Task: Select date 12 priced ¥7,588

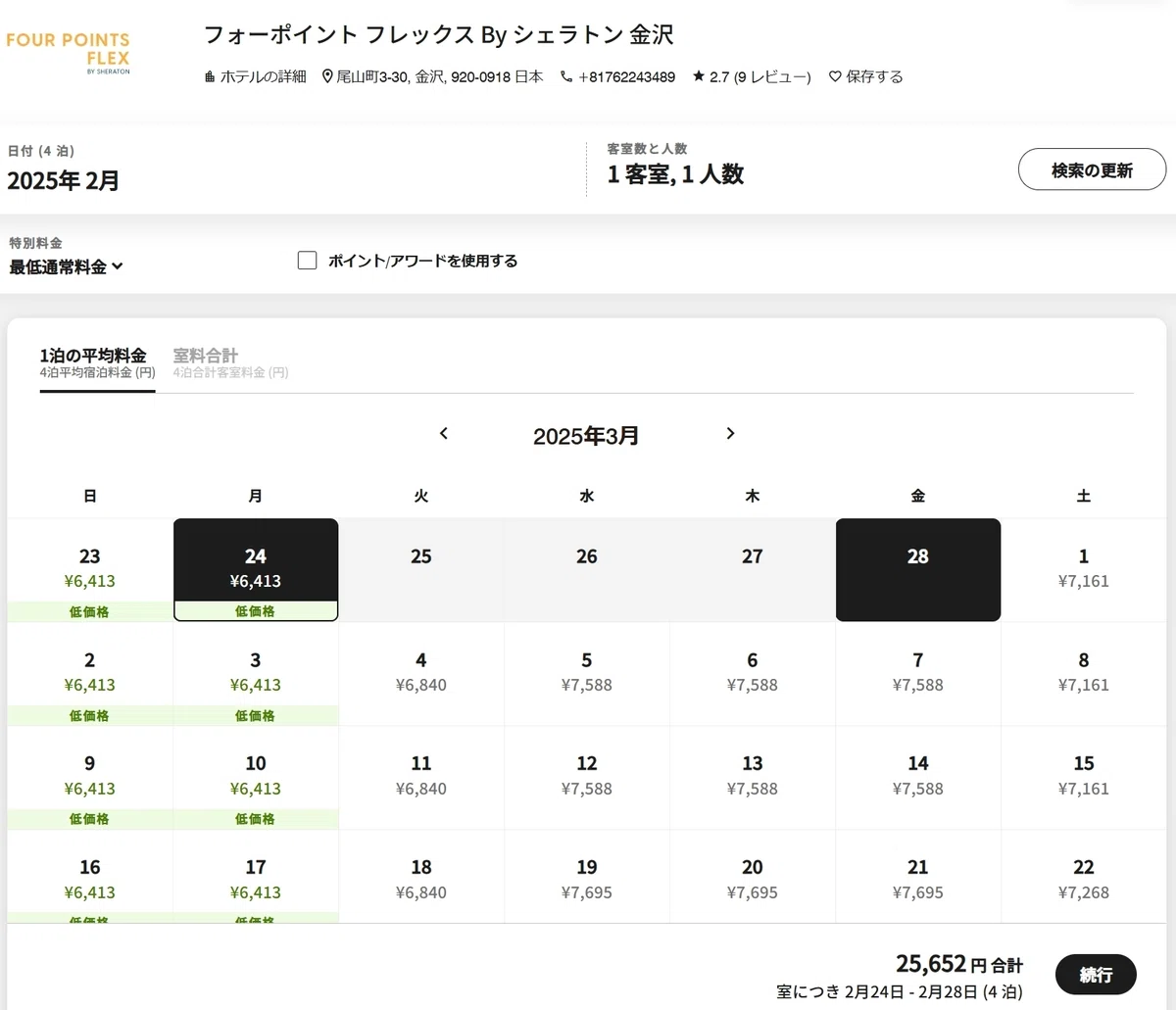Action: (587, 778)
